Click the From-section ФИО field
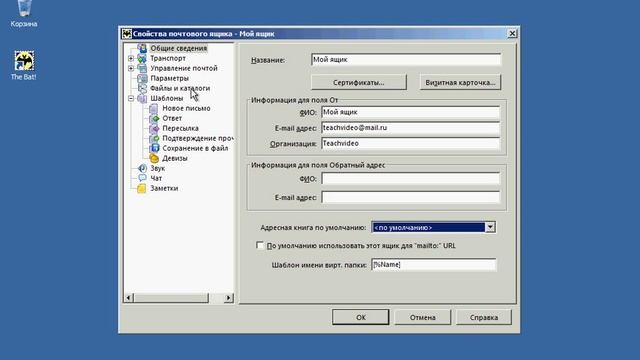640x360 pixels. point(410,112)
